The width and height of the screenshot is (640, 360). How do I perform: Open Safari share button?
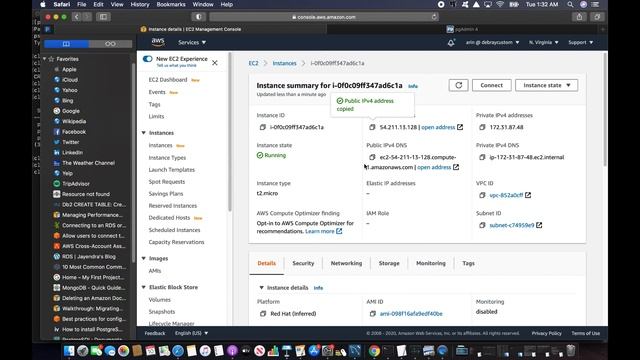click(x=579, y=17)
